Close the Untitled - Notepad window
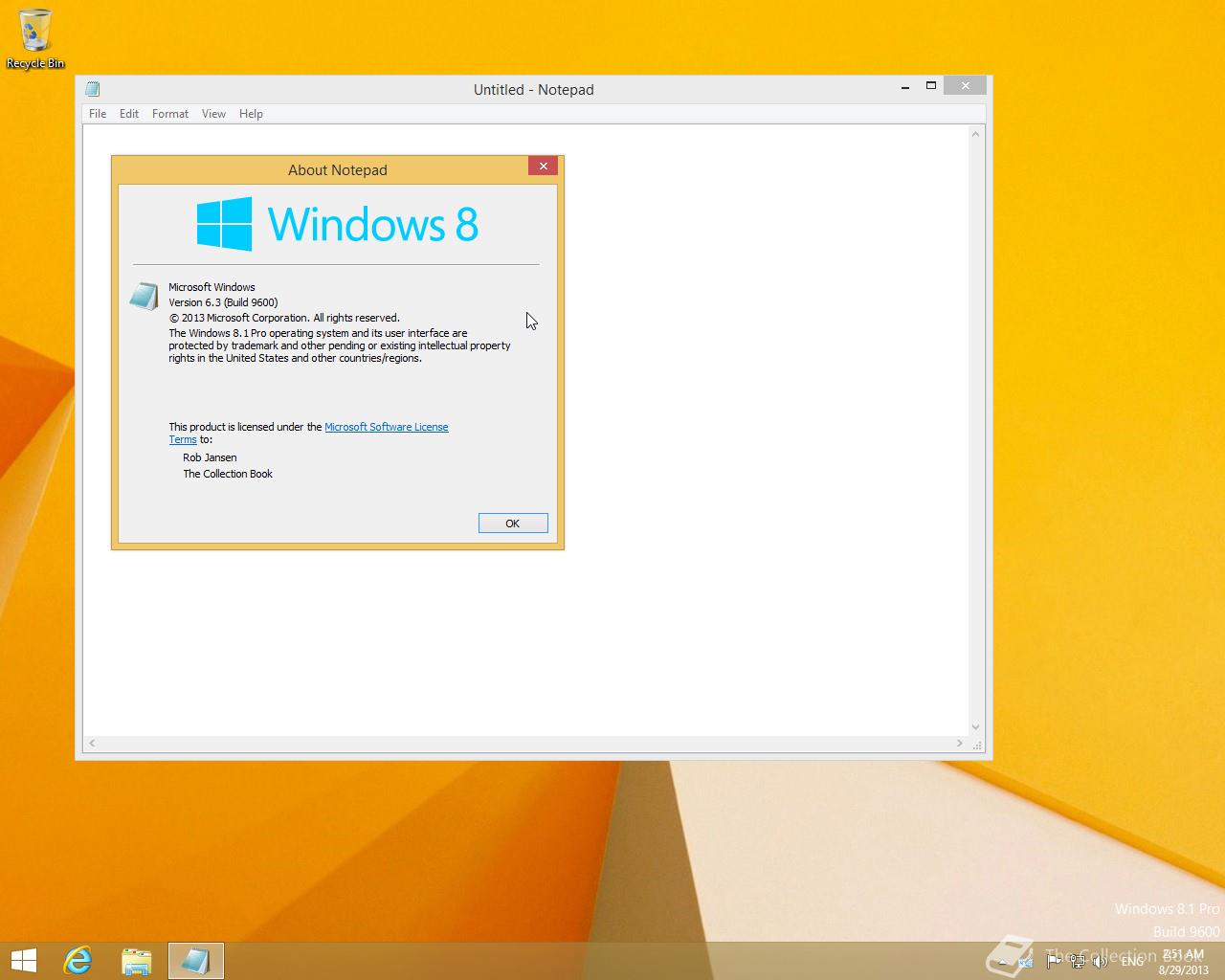 pyautogui.click(x=966, y=86)
